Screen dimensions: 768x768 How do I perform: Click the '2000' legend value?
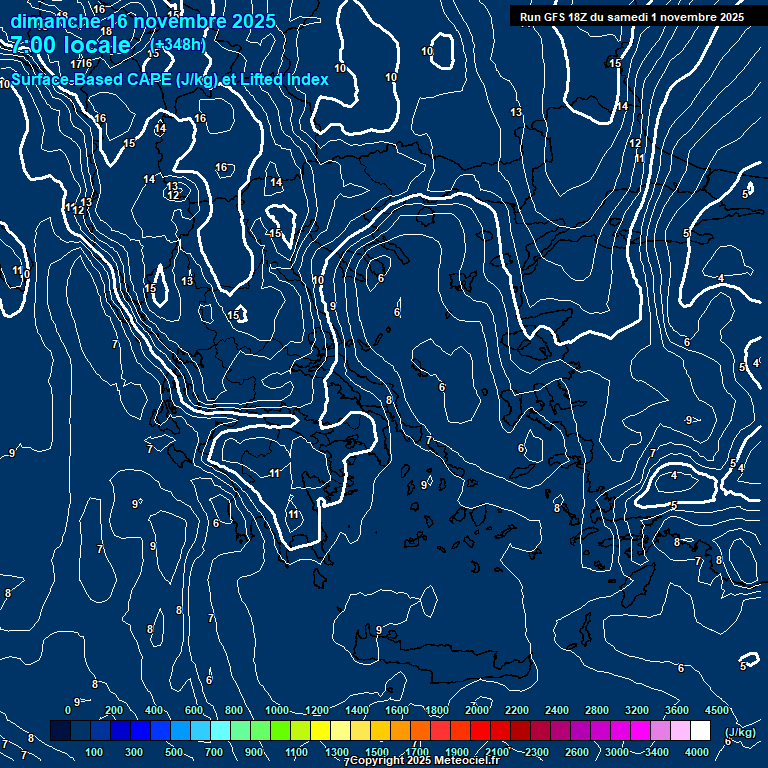pos(477,710)
